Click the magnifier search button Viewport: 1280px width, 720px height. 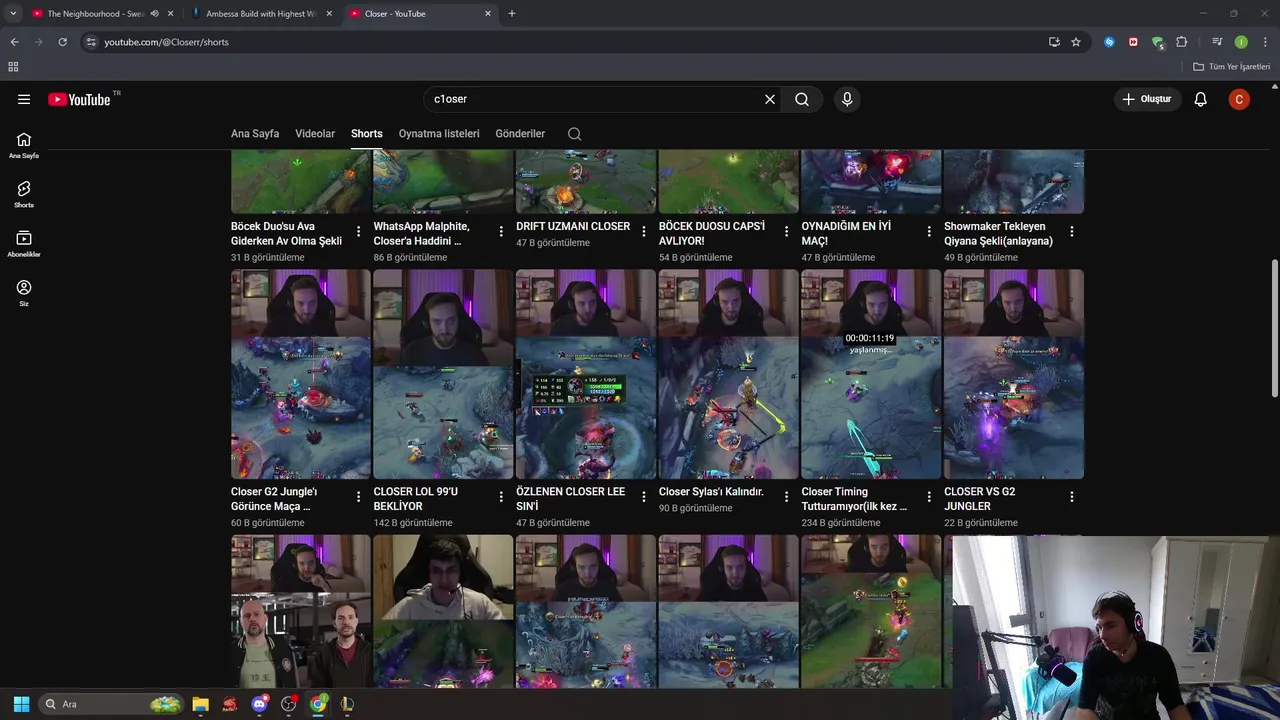(x=802, y=99)
